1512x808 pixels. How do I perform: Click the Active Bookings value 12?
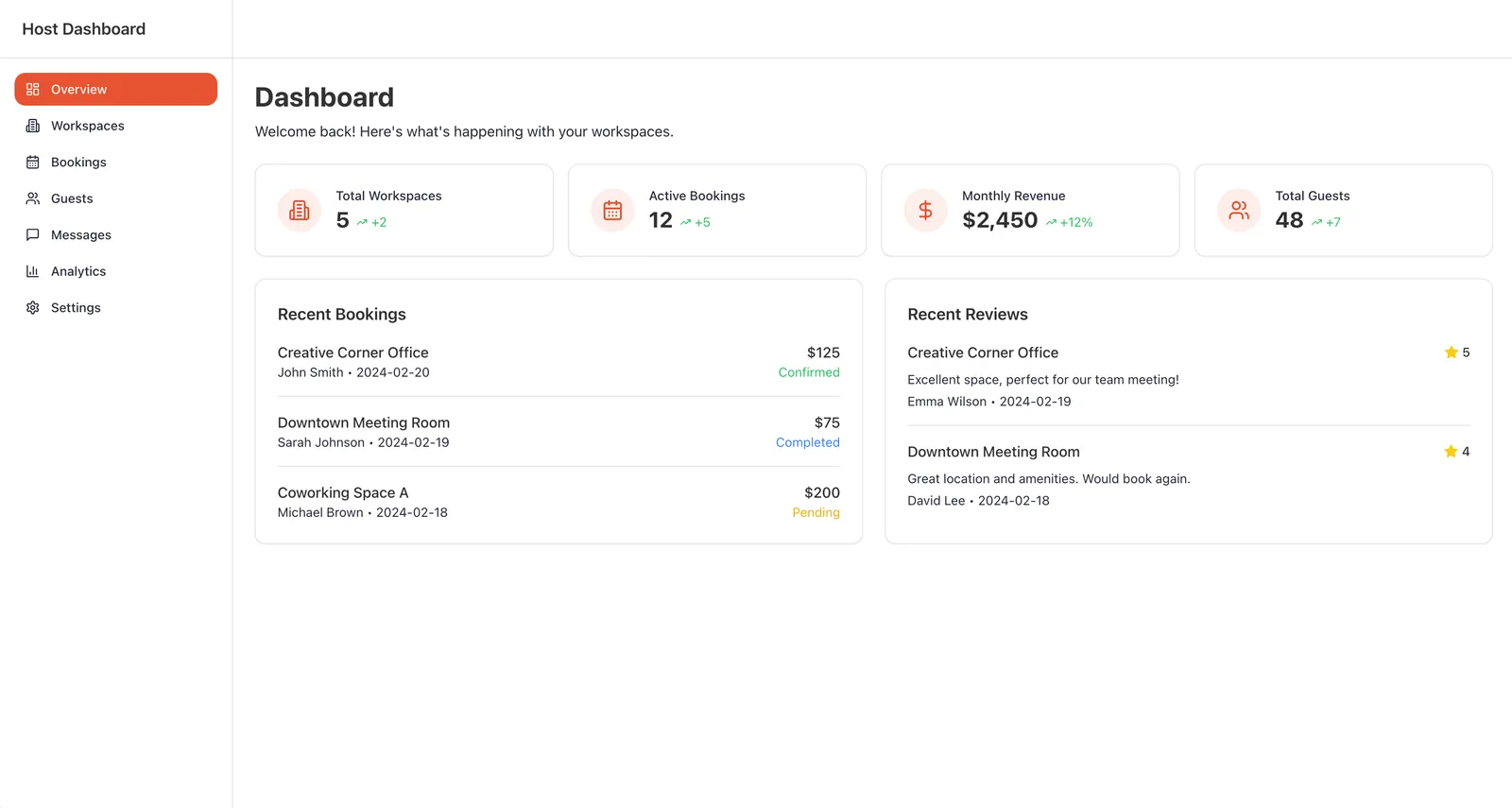661,220
